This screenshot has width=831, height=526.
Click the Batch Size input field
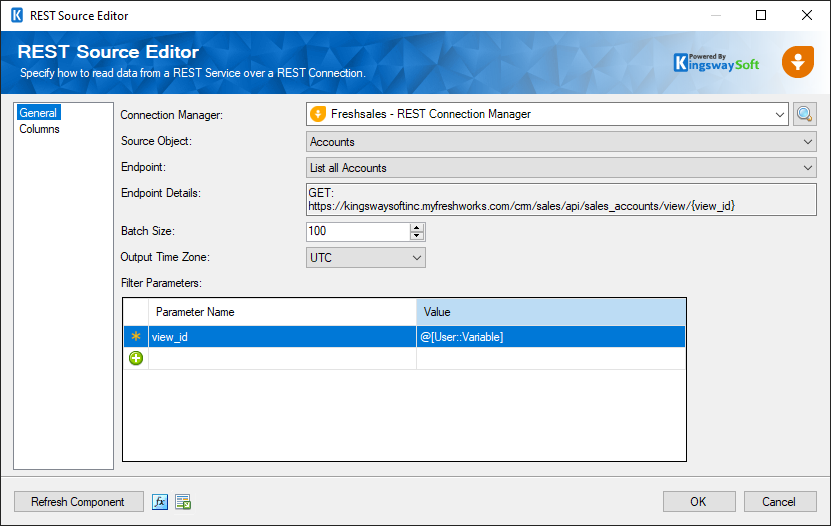point(358,231)
